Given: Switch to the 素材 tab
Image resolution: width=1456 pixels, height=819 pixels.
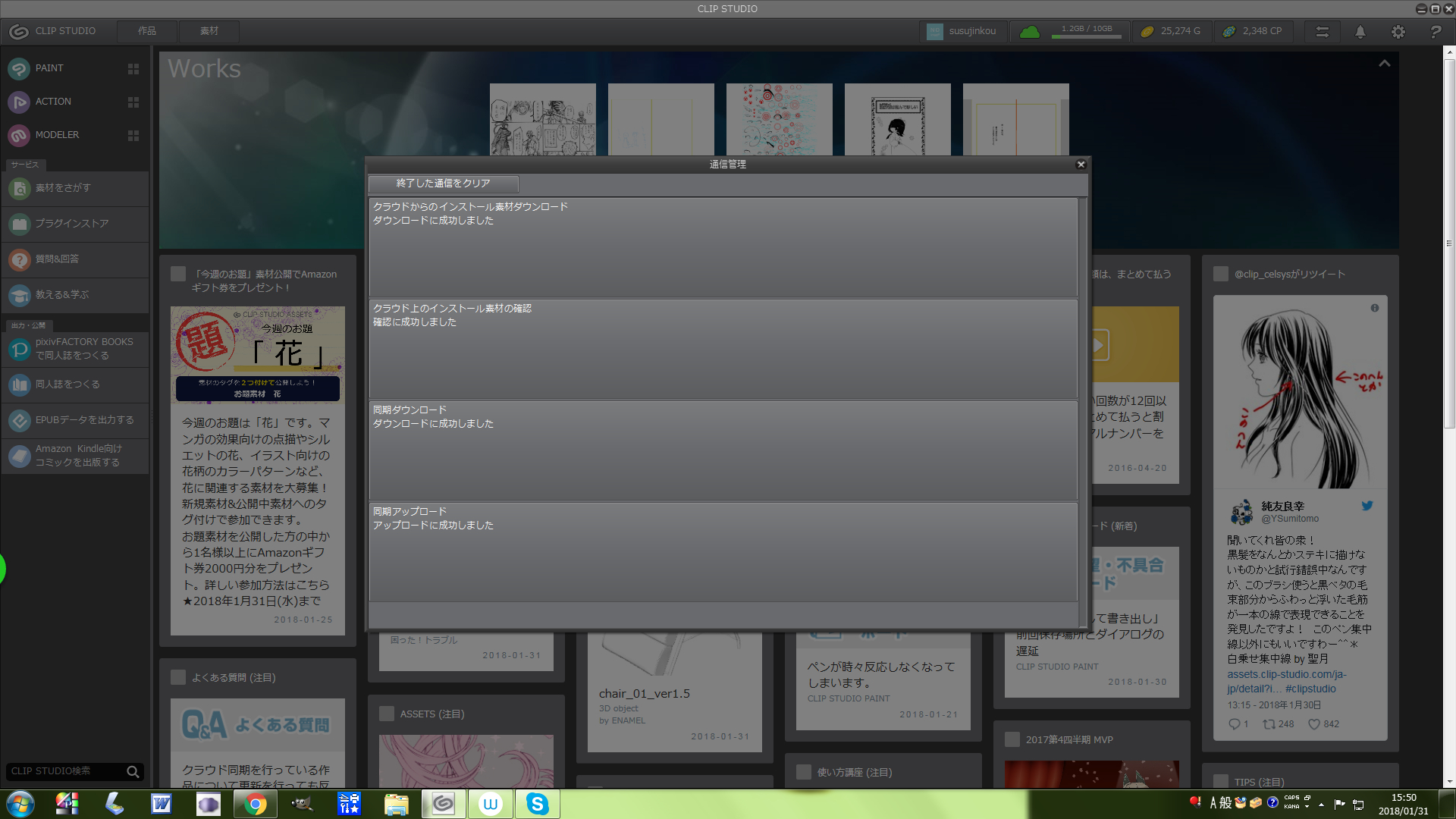Looking at the screenshot, I should (x=209, y=31).
